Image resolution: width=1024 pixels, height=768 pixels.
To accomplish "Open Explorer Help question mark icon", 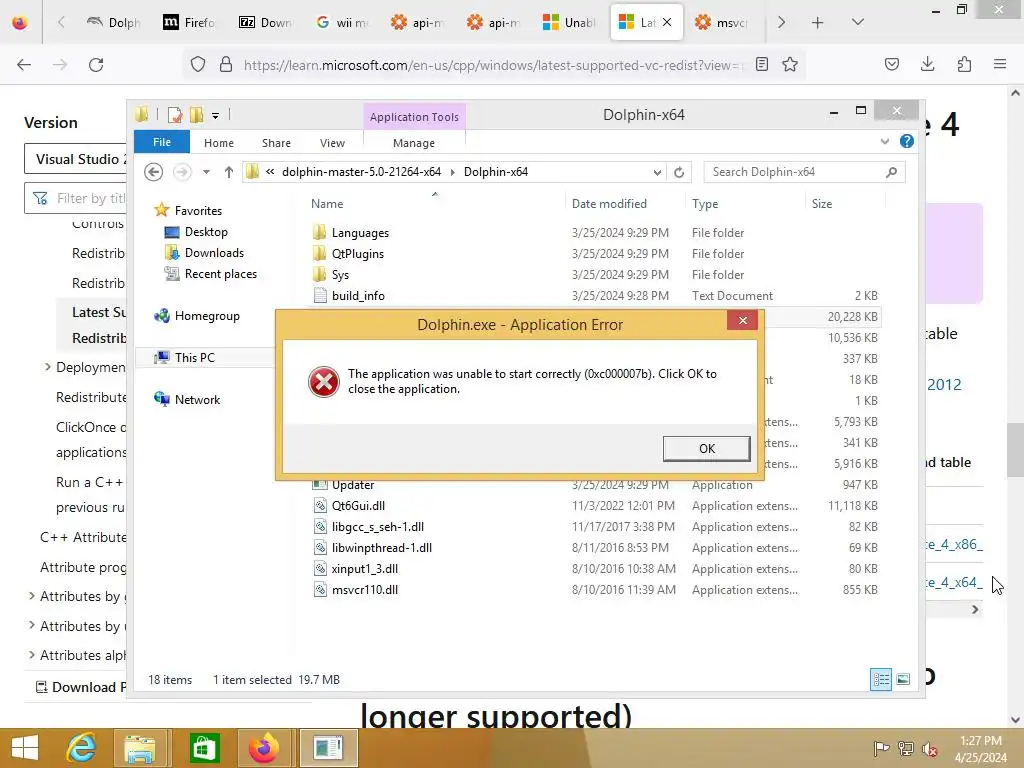I will click(906, 141).
